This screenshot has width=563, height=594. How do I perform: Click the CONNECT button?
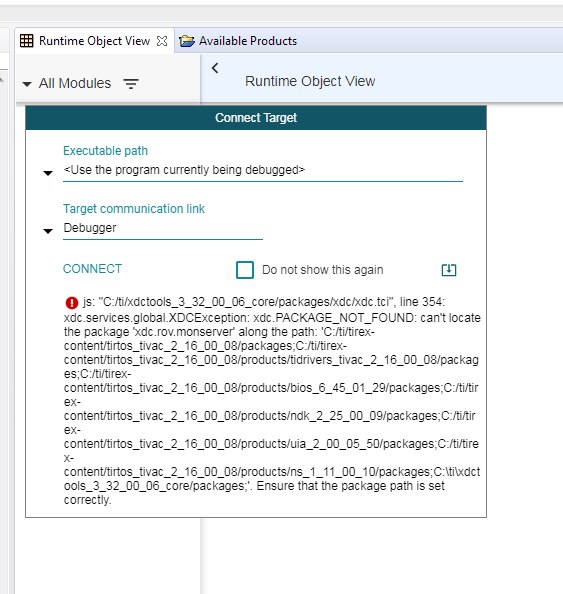click(92, 269)
